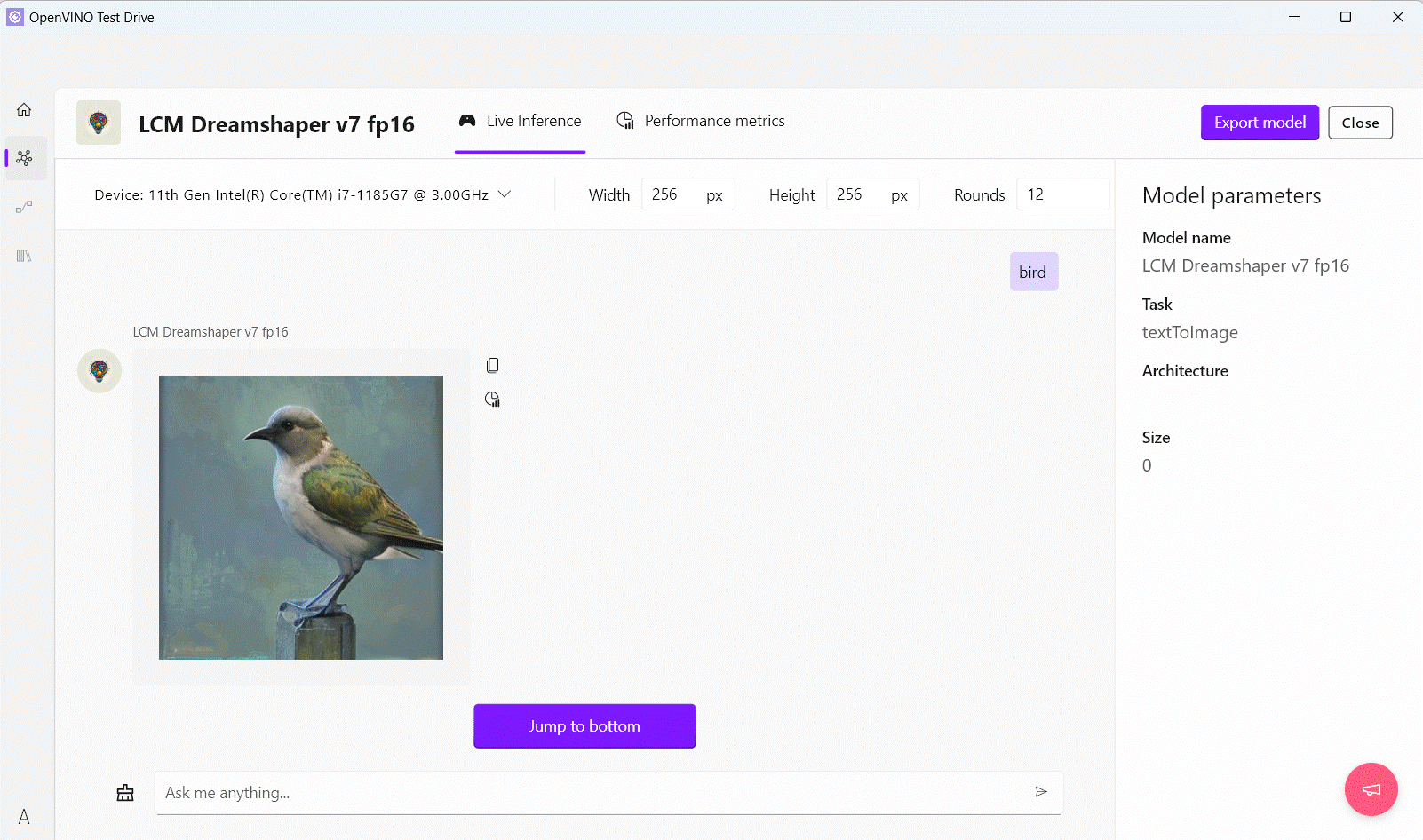
Task: Edit the Width value field
Action: tap(688, 194)
